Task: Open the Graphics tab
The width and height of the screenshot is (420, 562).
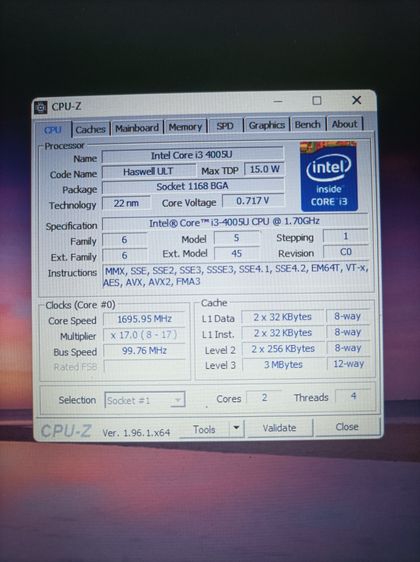Action: click(x=267, y=125)
